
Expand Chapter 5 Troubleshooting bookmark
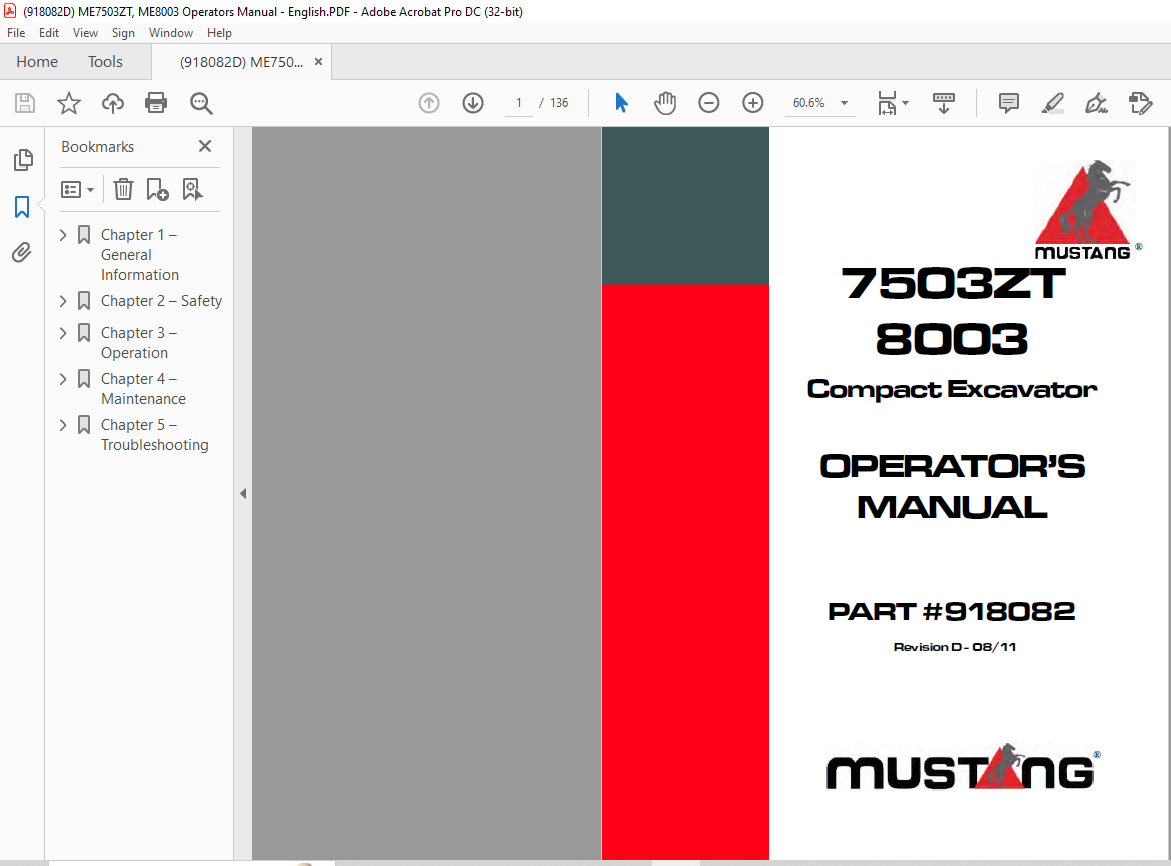point(63,426)
